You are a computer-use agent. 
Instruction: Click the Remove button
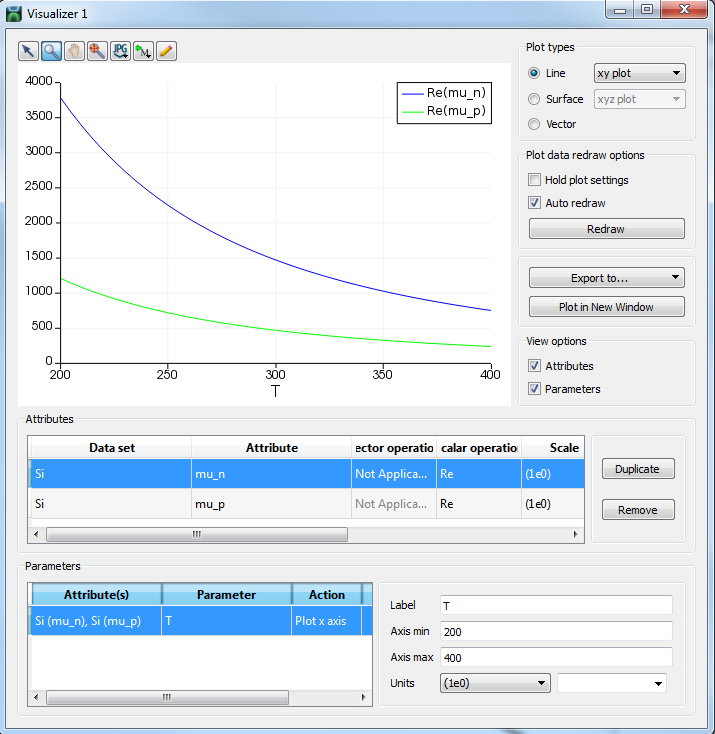click(x=638, y=509)
